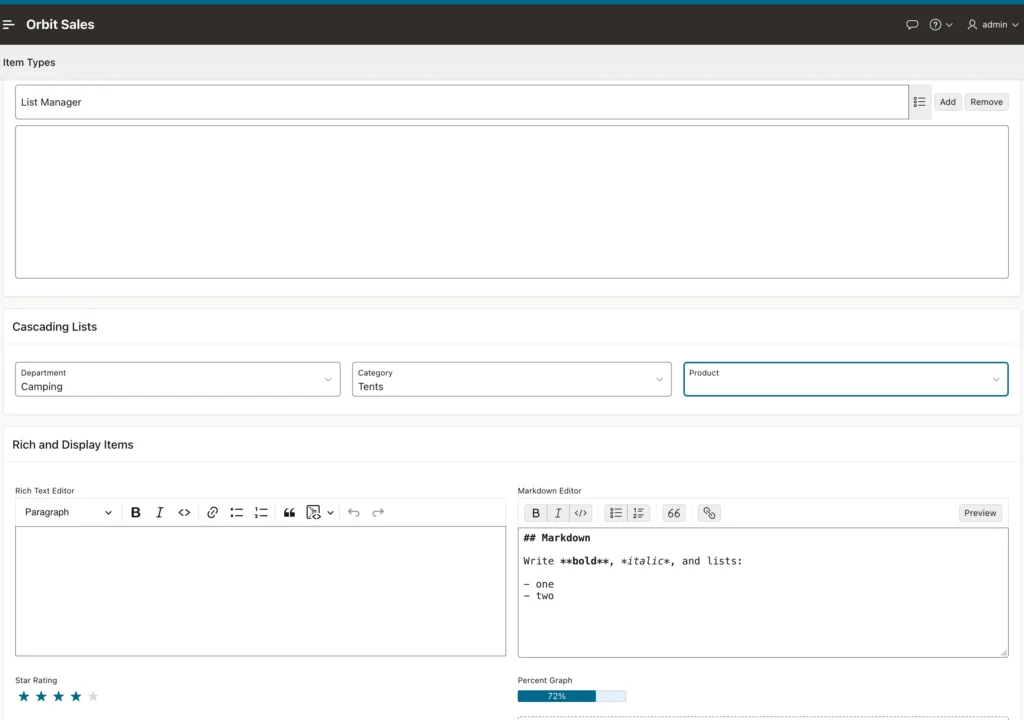Open the main navigation hamburger menu
Viewport: 1024px width, 720px height.
pos(8,25)
